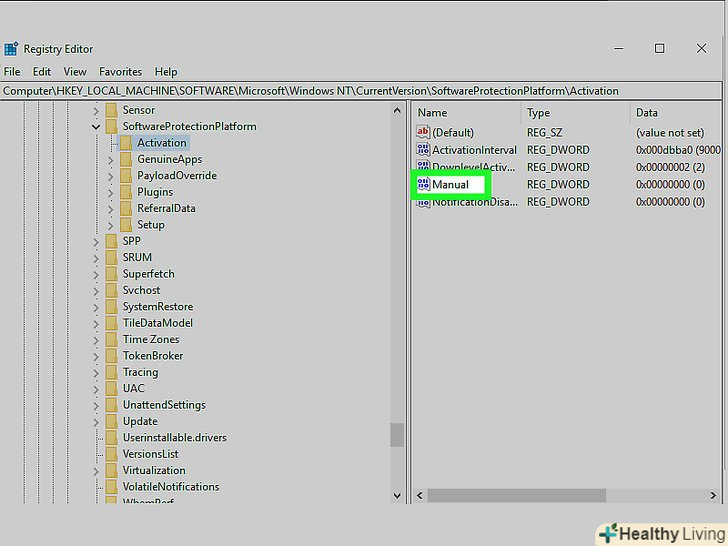Click the Manual DWORD value icon
728x546 pixels.
coord(423,184)
